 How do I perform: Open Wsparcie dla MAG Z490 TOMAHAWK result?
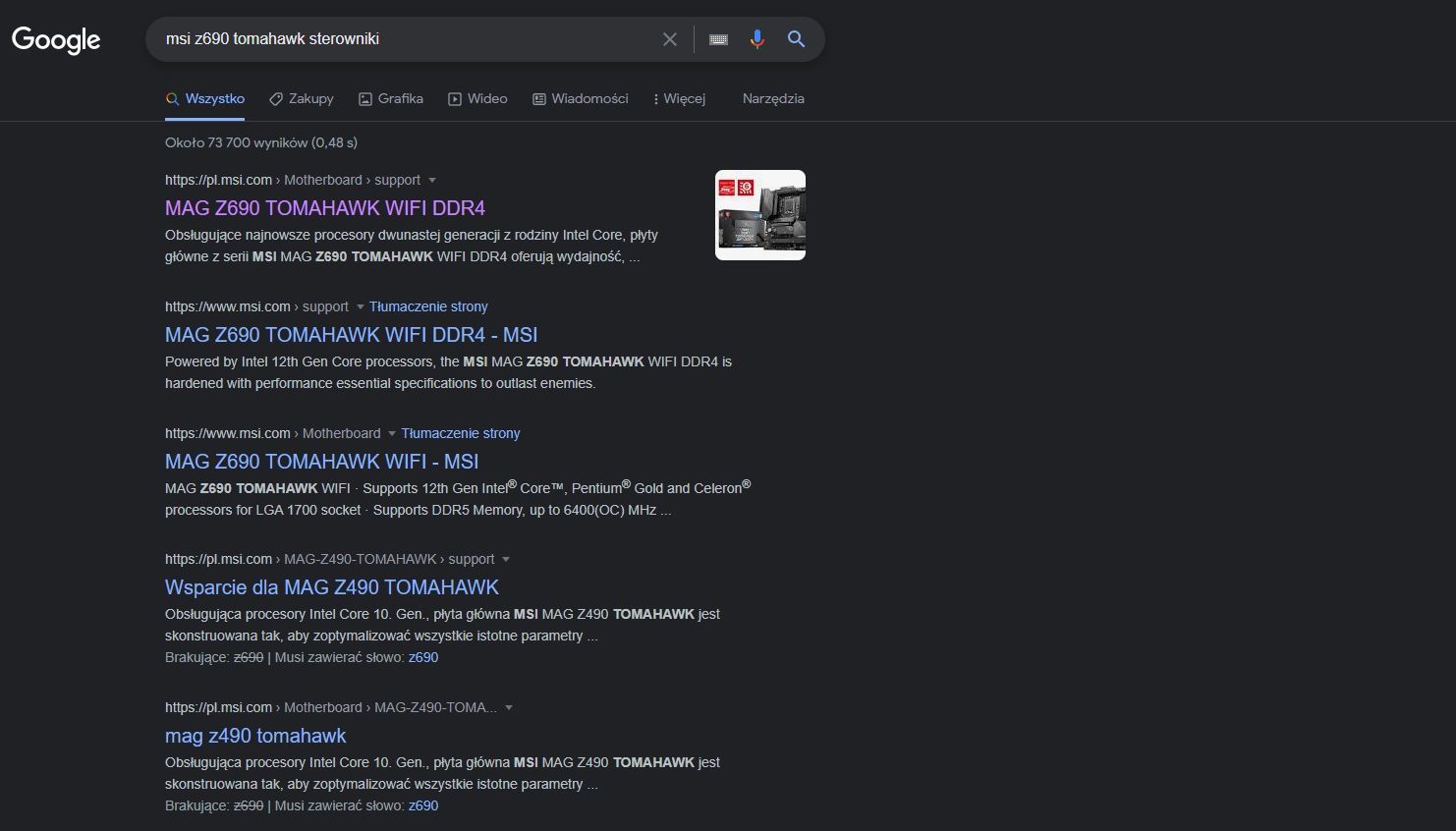pos(332,587)
